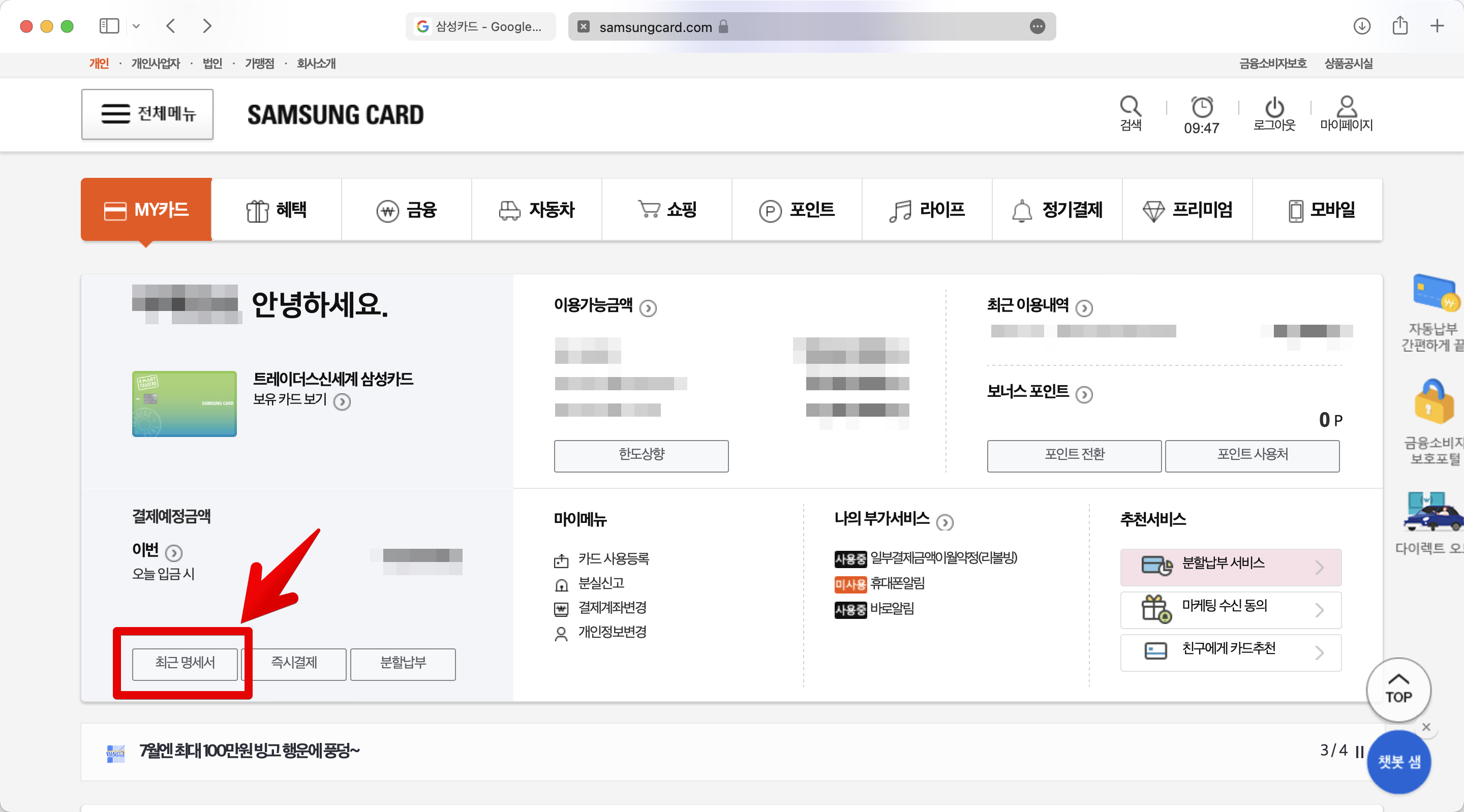This screenshot has height=812, width=1464.
Task: Open the Safari downloads icon
Action: [x=1362, y=26]
